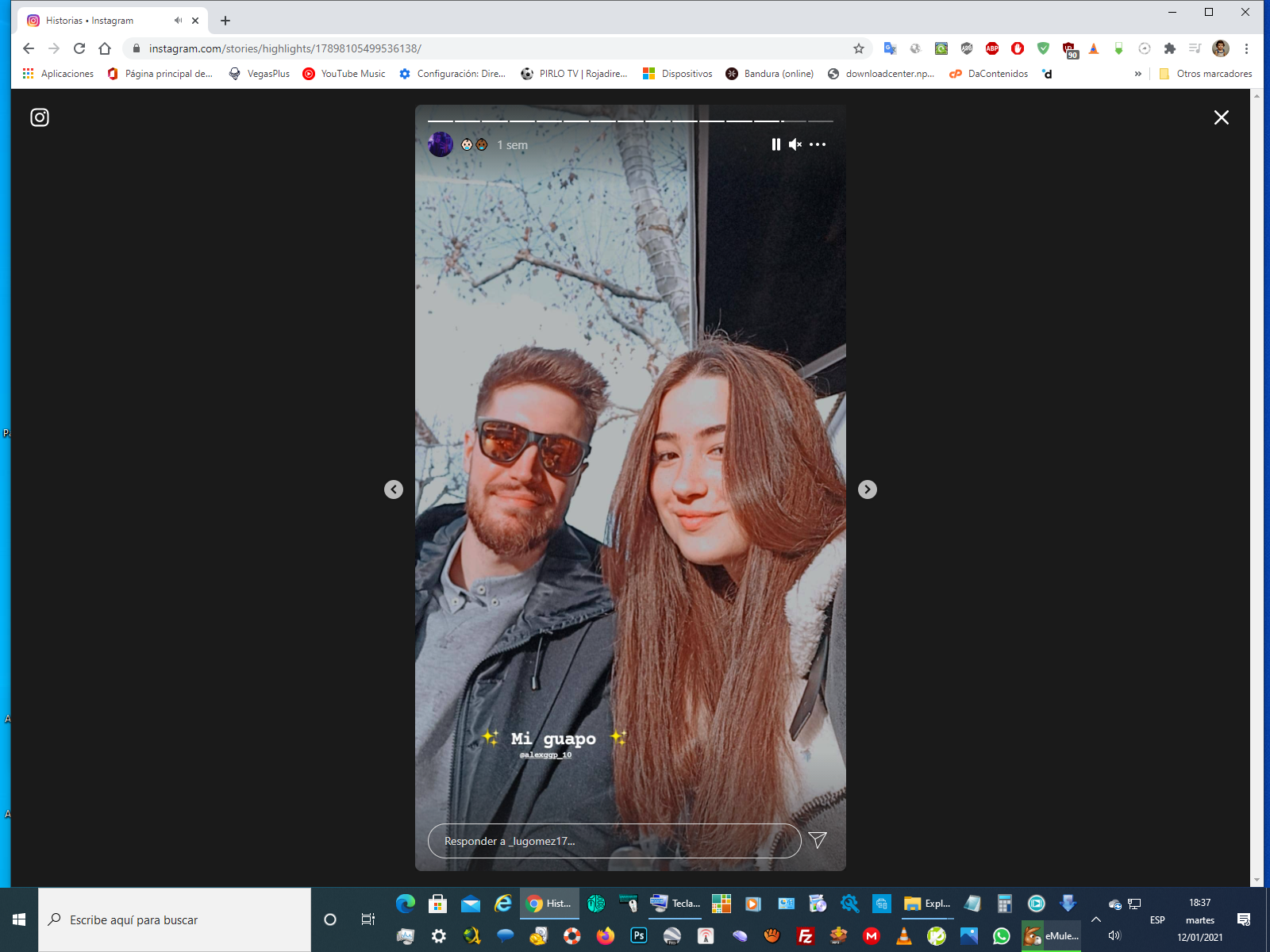Click the story progress bar
This screenshot has width=1270, height=952.
coord(630,121)
